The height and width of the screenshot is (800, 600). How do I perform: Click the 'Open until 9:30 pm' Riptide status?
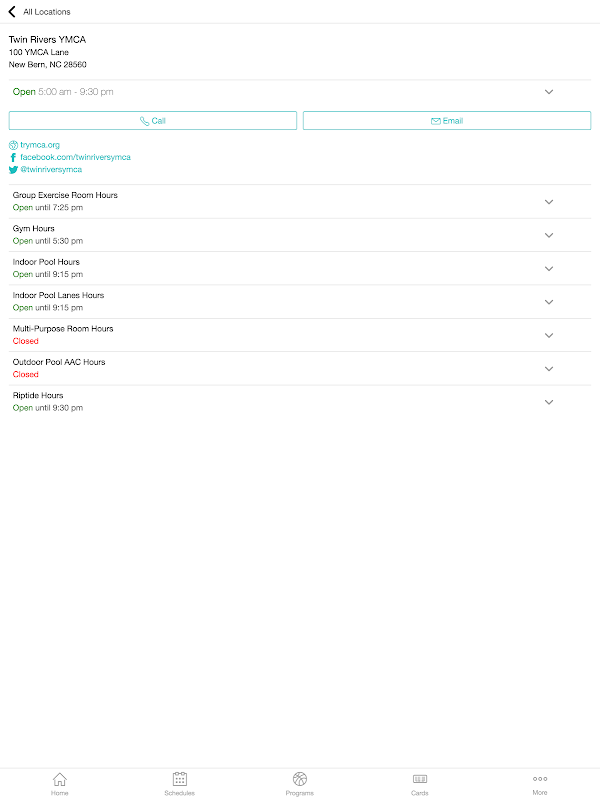click(x=48, y=408)
